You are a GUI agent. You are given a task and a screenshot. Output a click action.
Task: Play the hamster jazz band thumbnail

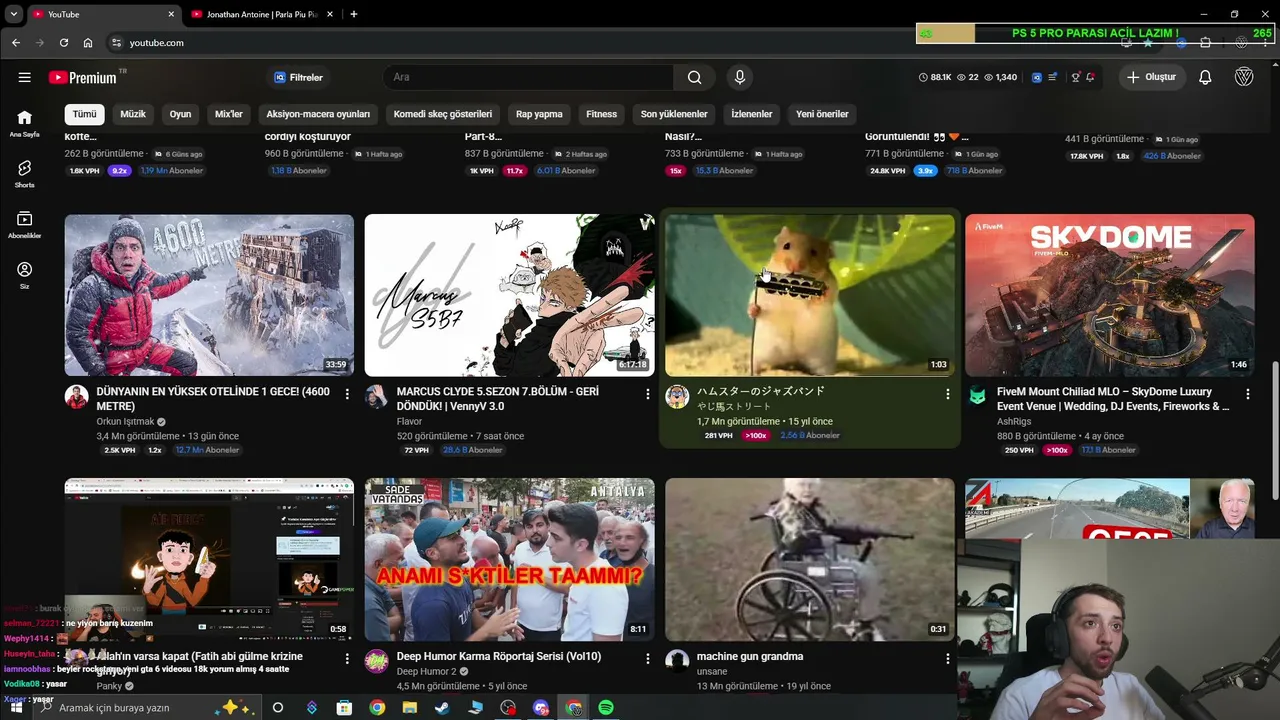[x=810, y=295]
